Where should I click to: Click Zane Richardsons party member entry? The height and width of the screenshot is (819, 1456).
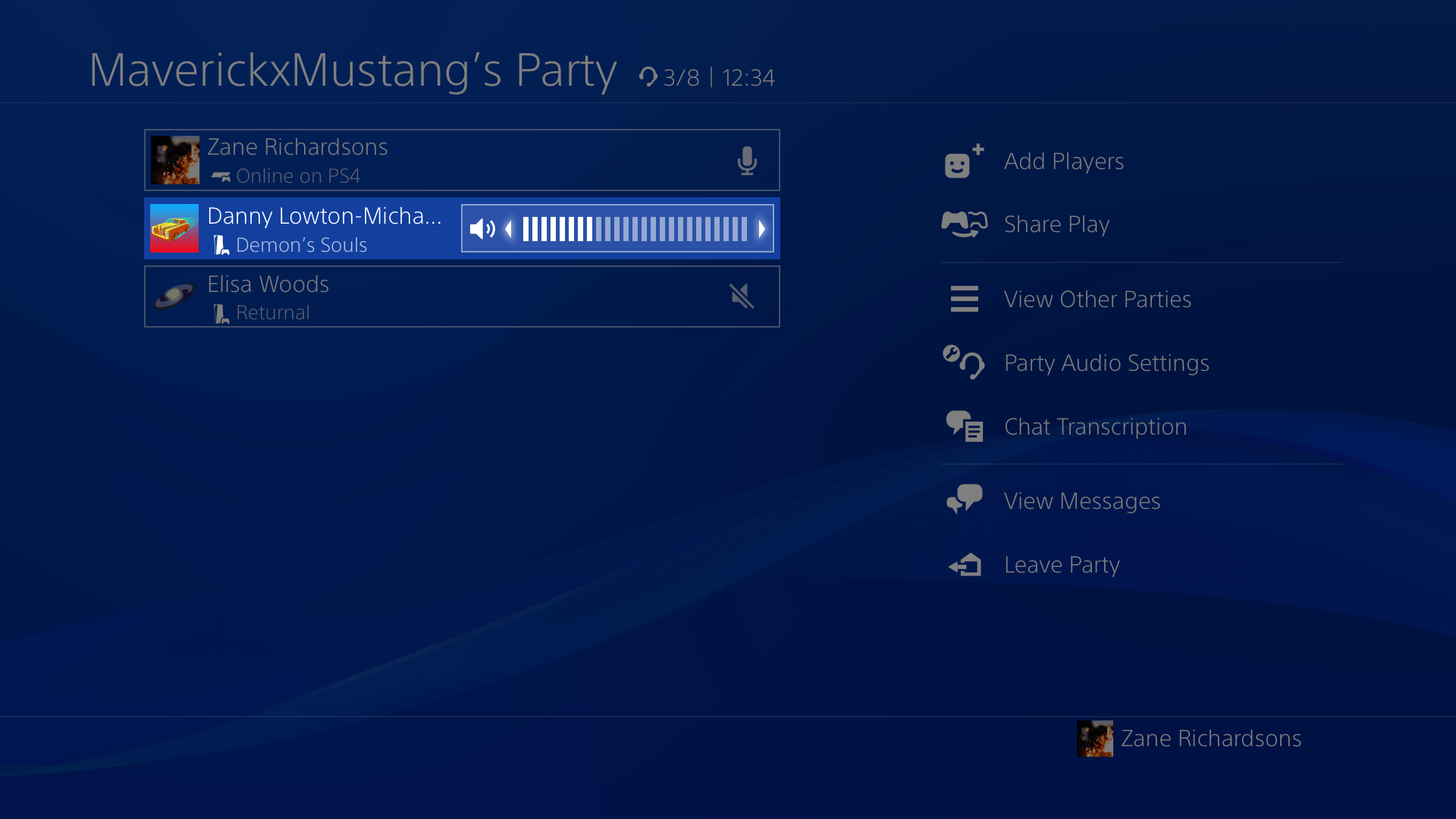(x=462, y=160)
